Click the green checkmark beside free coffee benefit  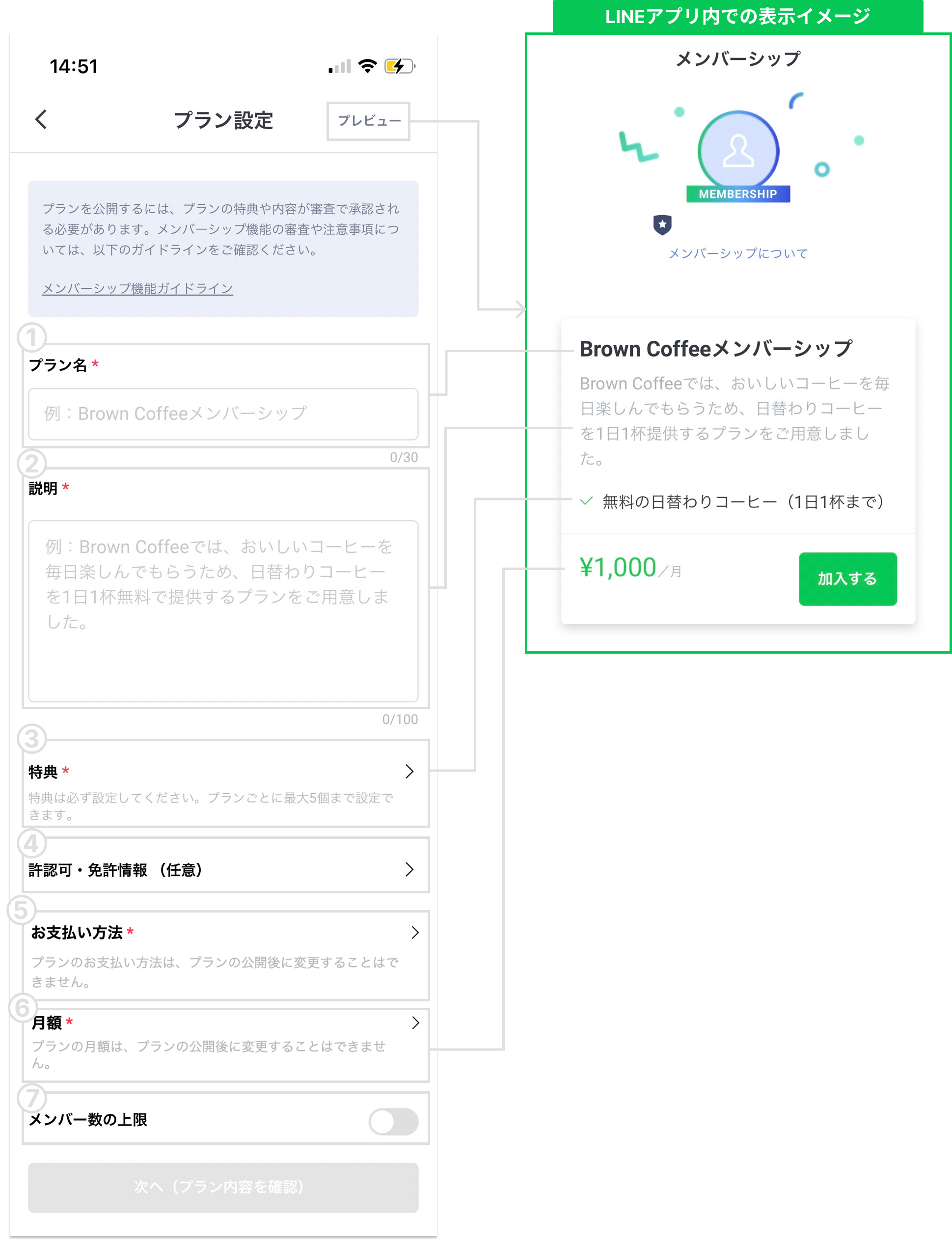tap(587, 501)
